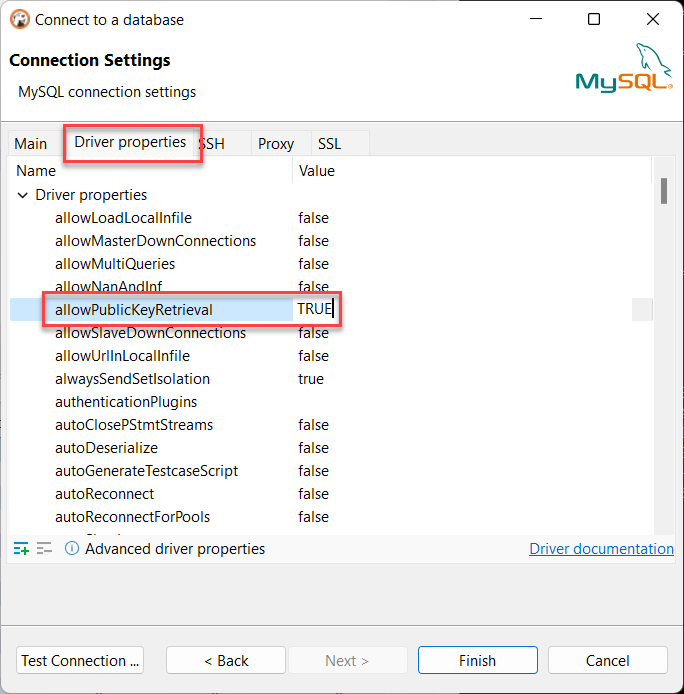This screenshot has height=694, width=684.
Task: Click the remove property icon
Action: tap(44, 548)
